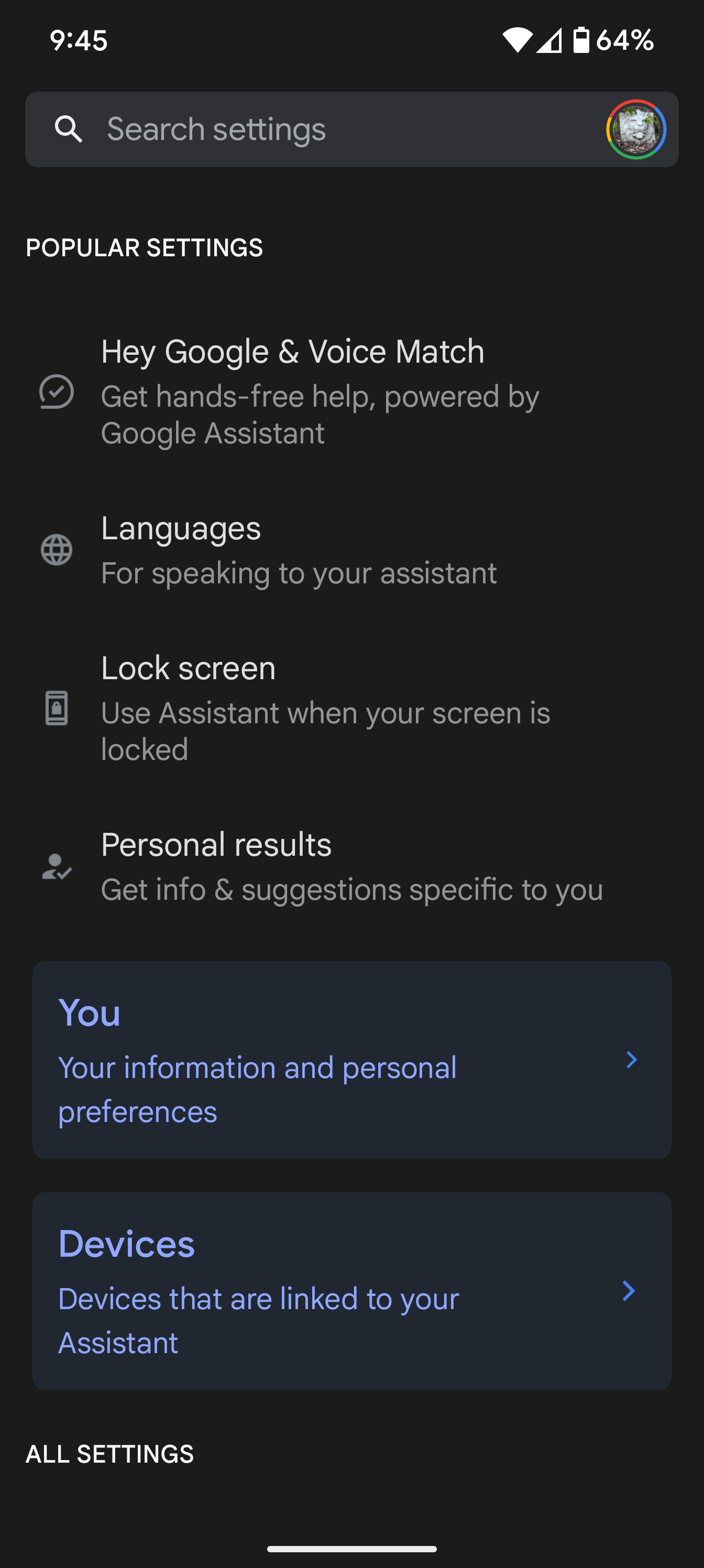Tap the All Settings heading
Image resolution: width=704 pixels, height=1568 pixels.
pyautogui.click(x=109, y=1454)
